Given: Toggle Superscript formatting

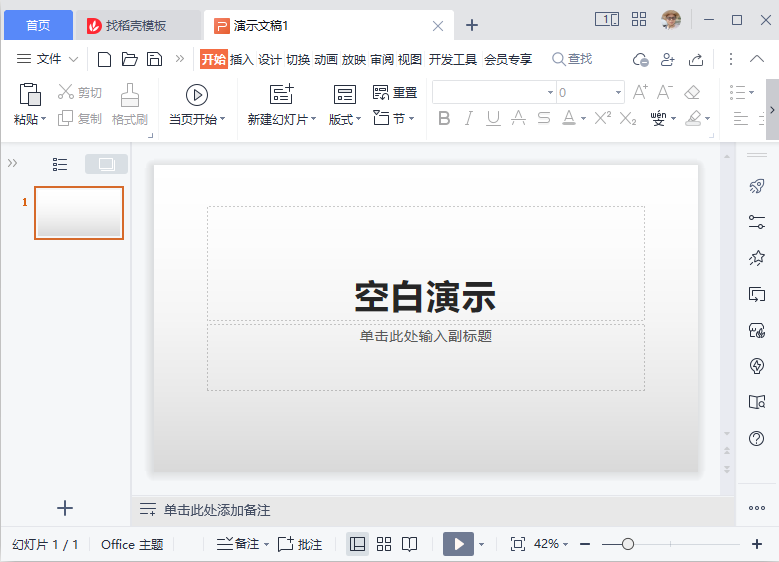Looking at the screenshot, I should coord(603,118).
